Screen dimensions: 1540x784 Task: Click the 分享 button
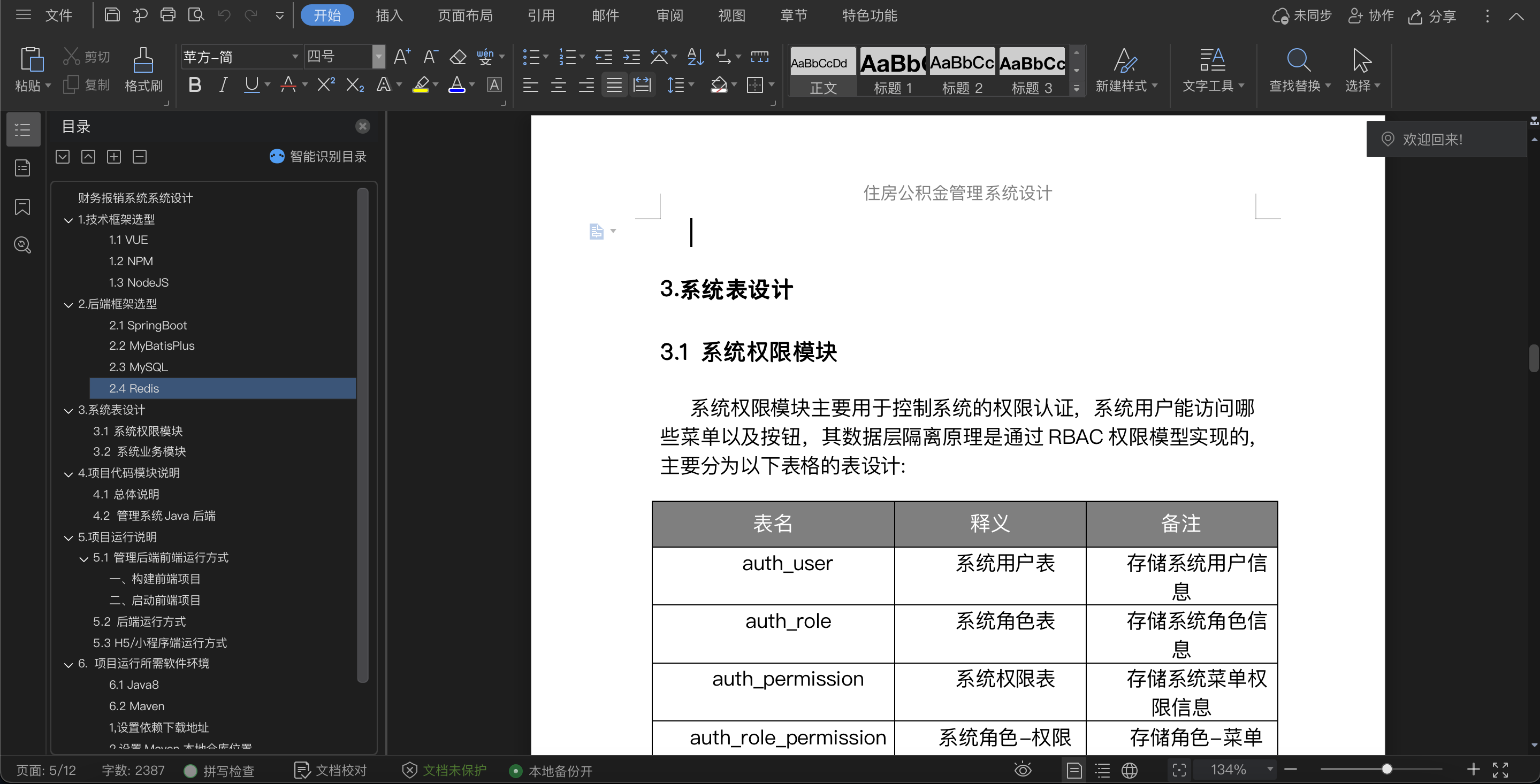pyautogui.click(x=1432, y=16)
